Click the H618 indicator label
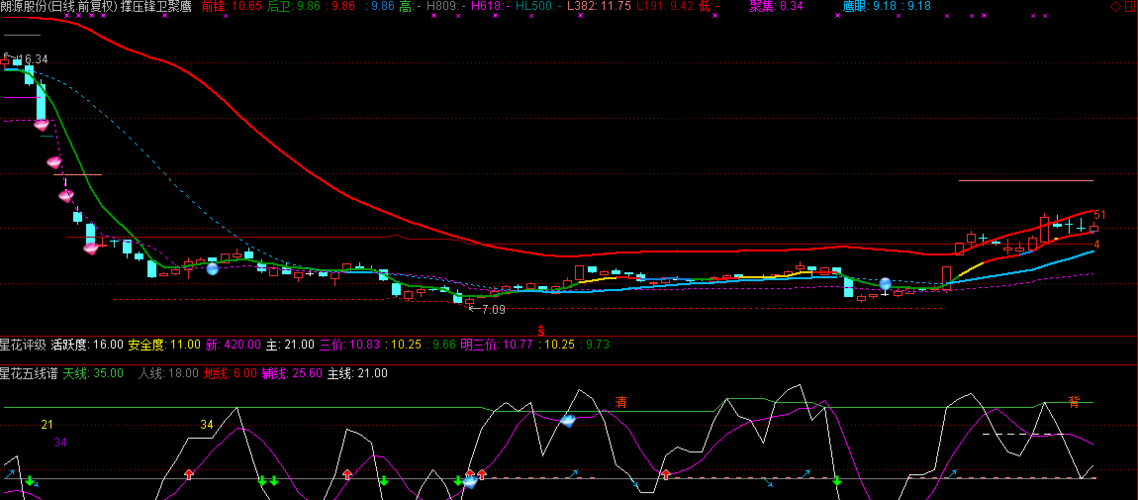This screenshot has width=1138, height=500. [x=491, y=7]
